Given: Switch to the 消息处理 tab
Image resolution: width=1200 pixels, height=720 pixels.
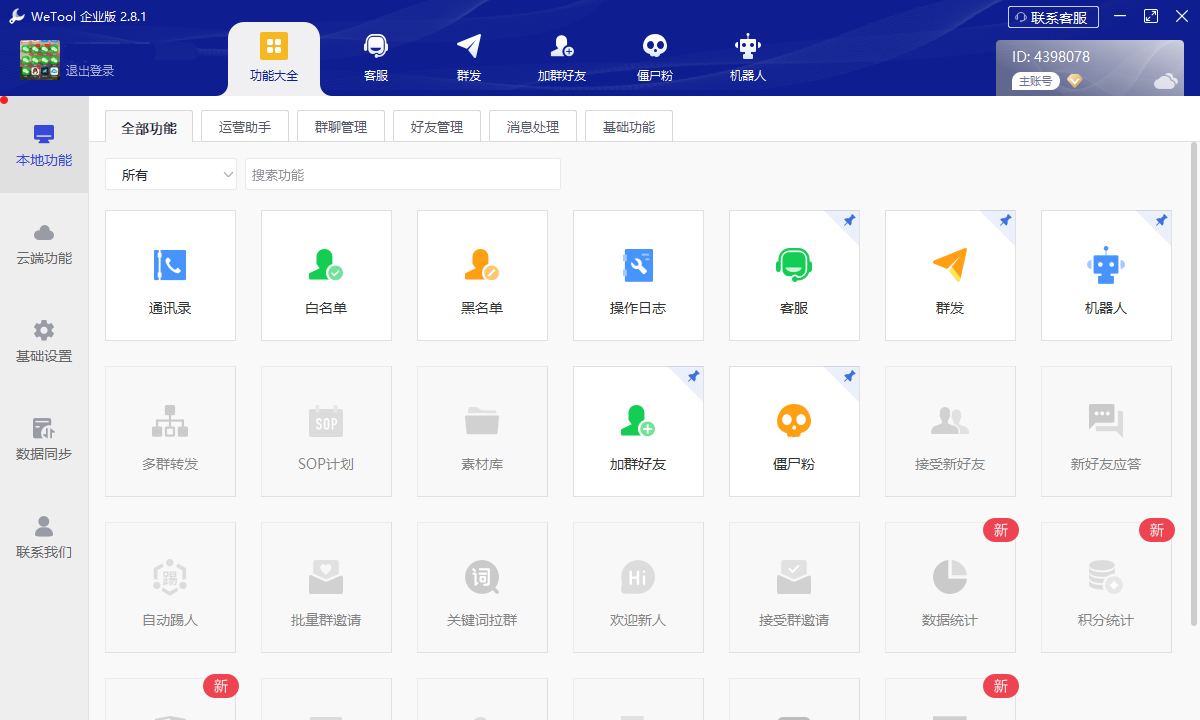Looking at the screenshot, I should (532, 125).
